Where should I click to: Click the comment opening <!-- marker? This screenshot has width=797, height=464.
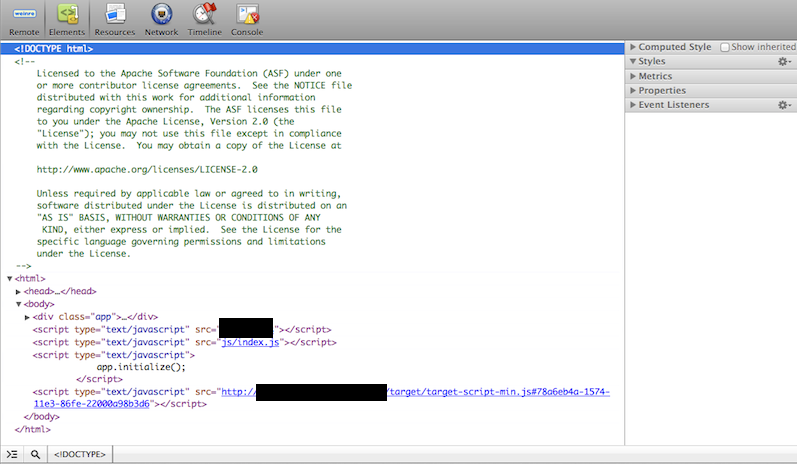coord(25,61)
